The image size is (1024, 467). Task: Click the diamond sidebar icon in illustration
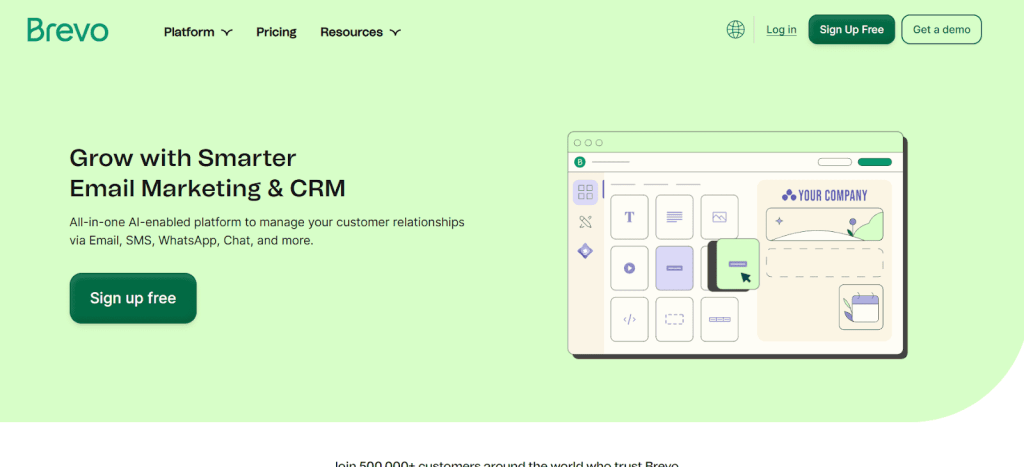pos(585,251)
